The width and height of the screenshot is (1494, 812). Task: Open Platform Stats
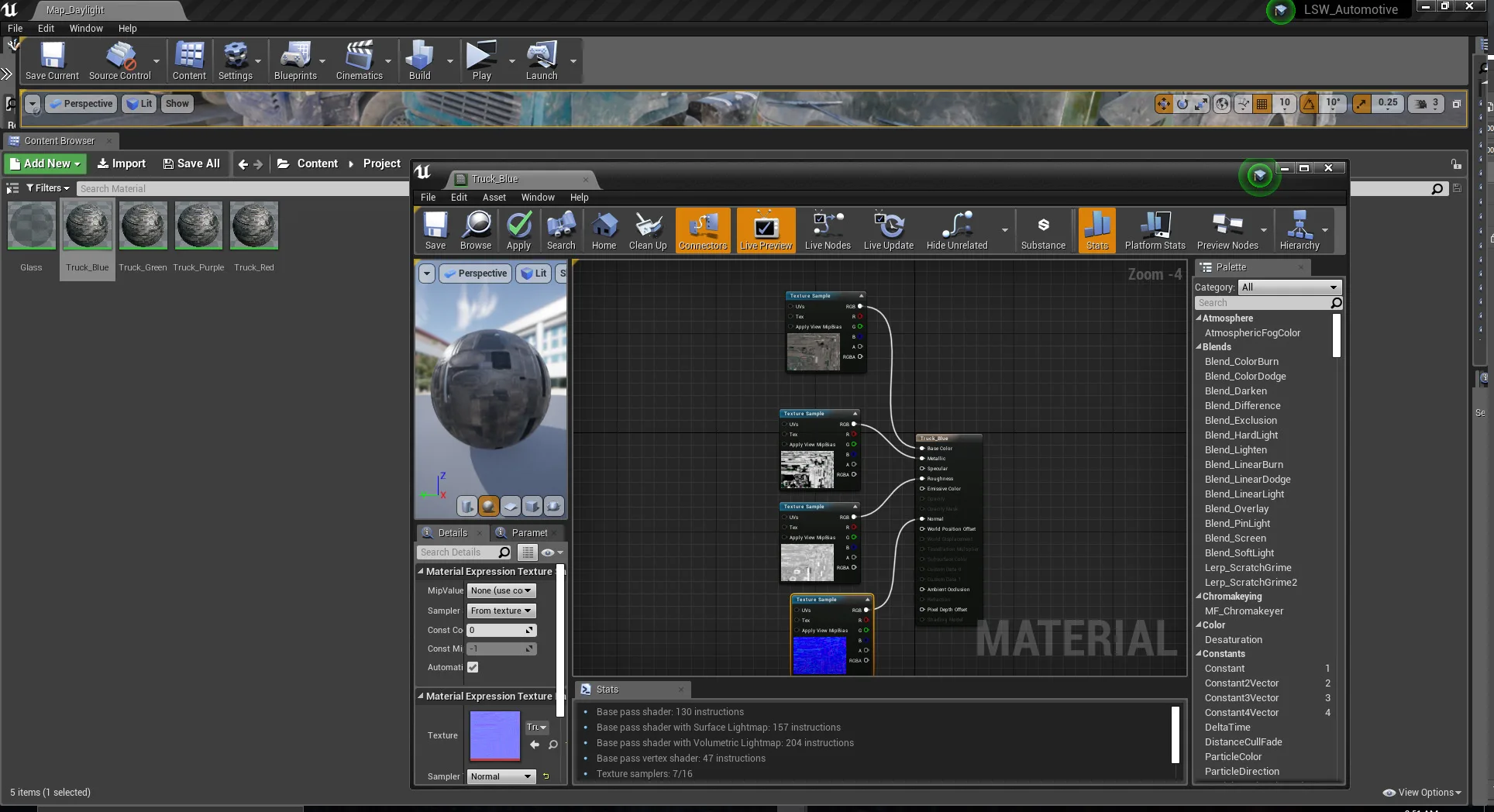(x=1155, y=230)
